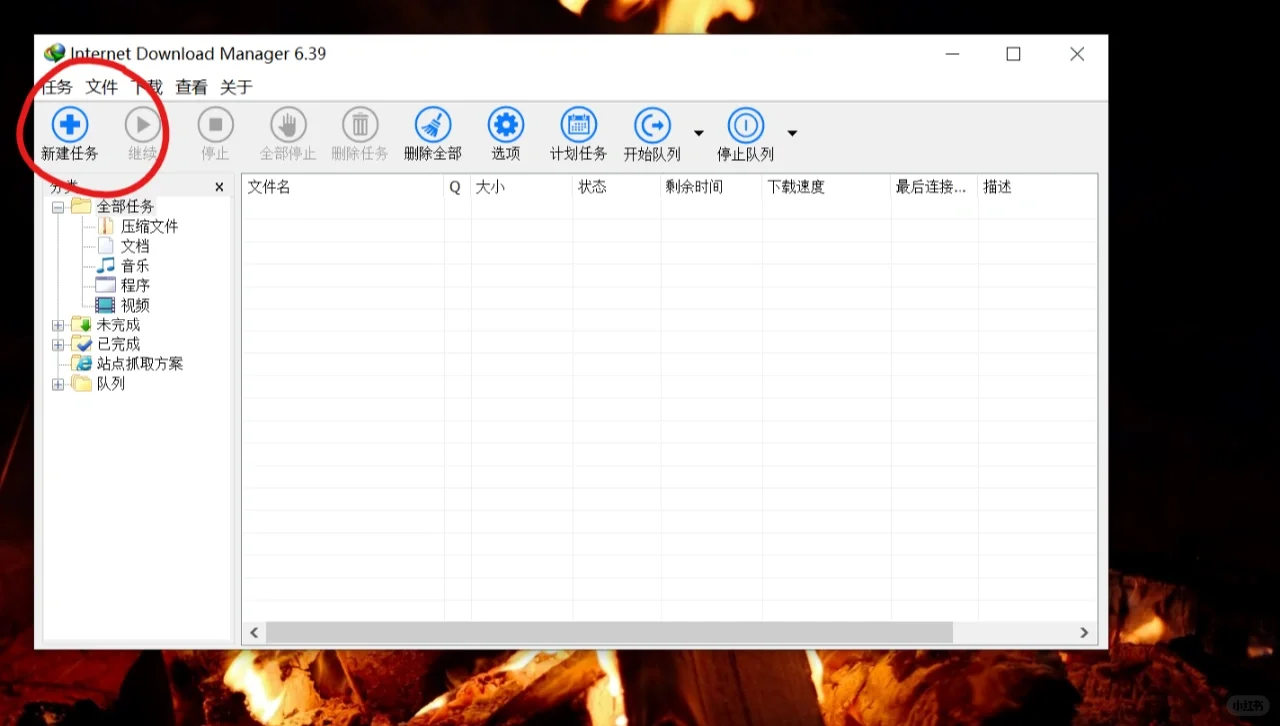Open the 下载 menu
Screen dimensions: 1280x726
pyautogui.click(x=146, y=87)
